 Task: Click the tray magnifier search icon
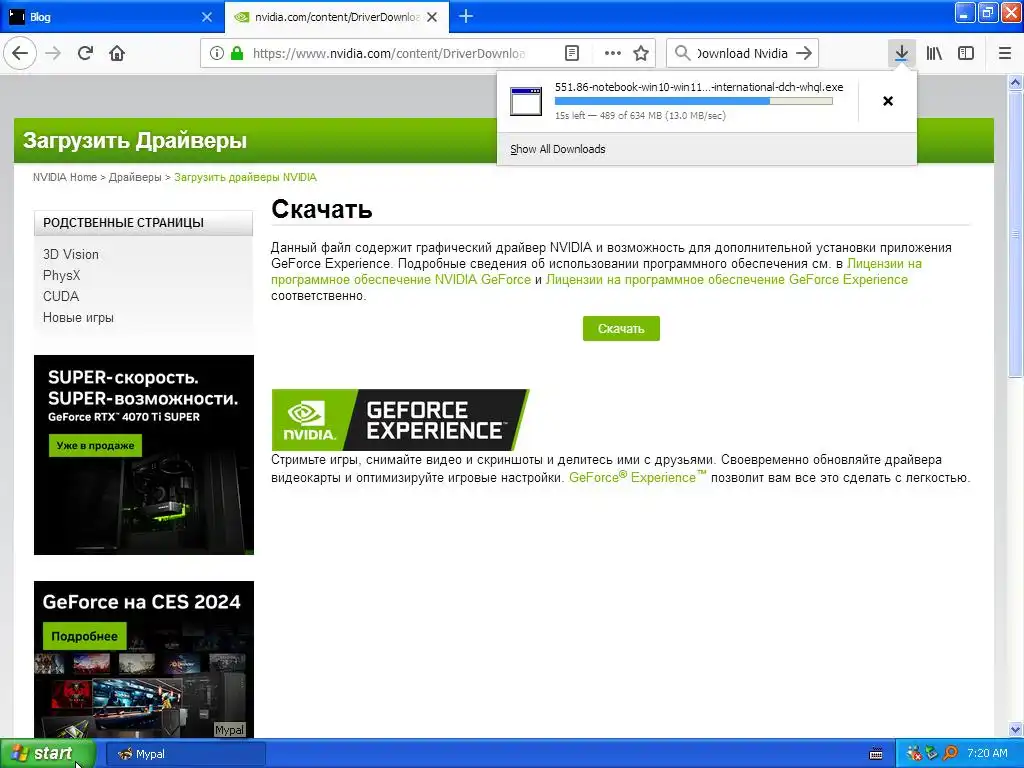click(x=950, y=754)
